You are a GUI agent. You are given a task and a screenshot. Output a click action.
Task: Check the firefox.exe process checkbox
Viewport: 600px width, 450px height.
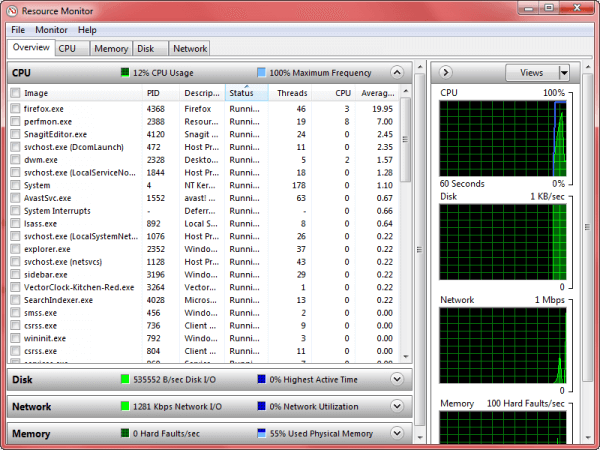click(15, 109)
